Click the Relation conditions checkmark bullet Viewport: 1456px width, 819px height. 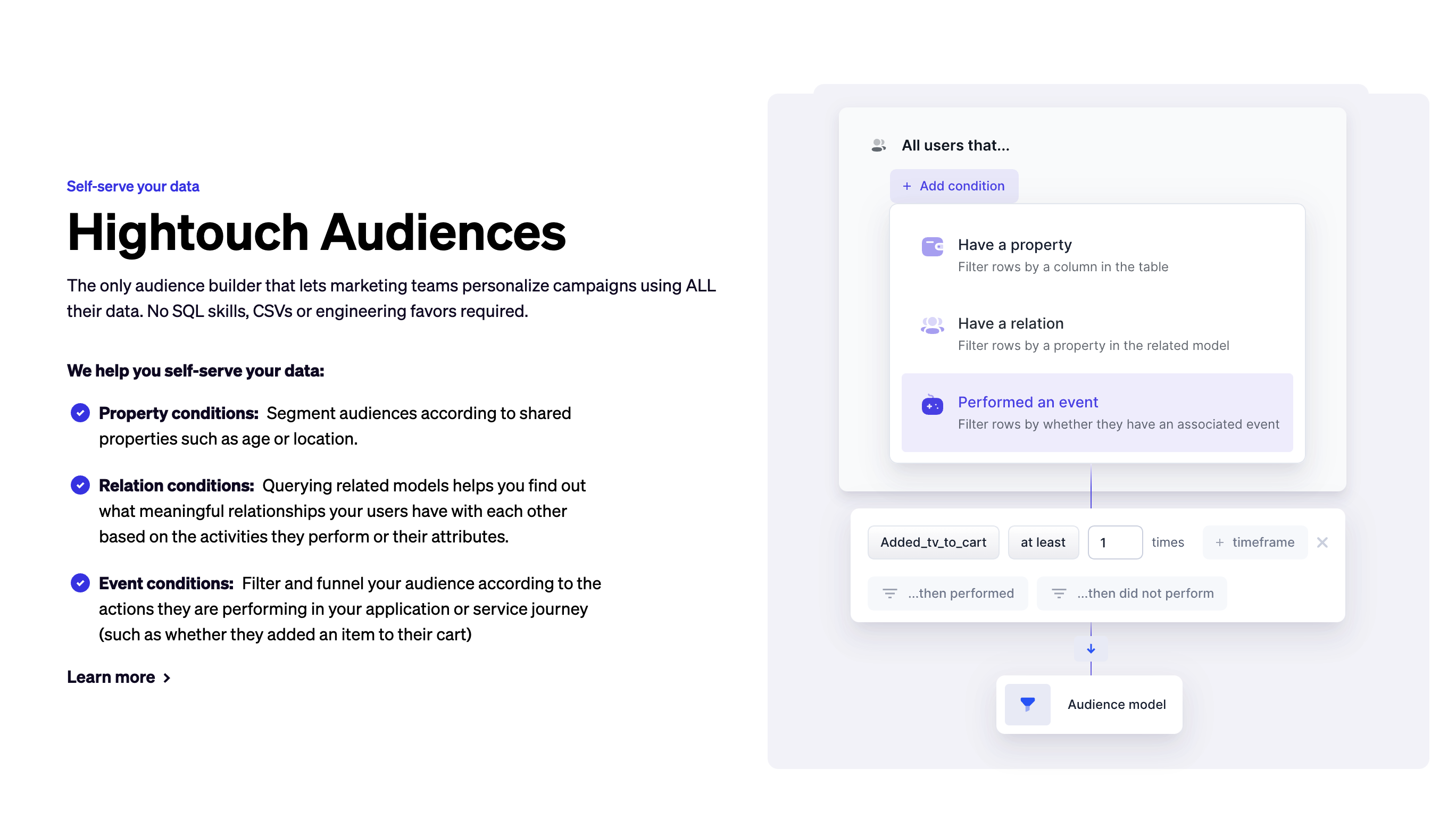coord(80,485)
